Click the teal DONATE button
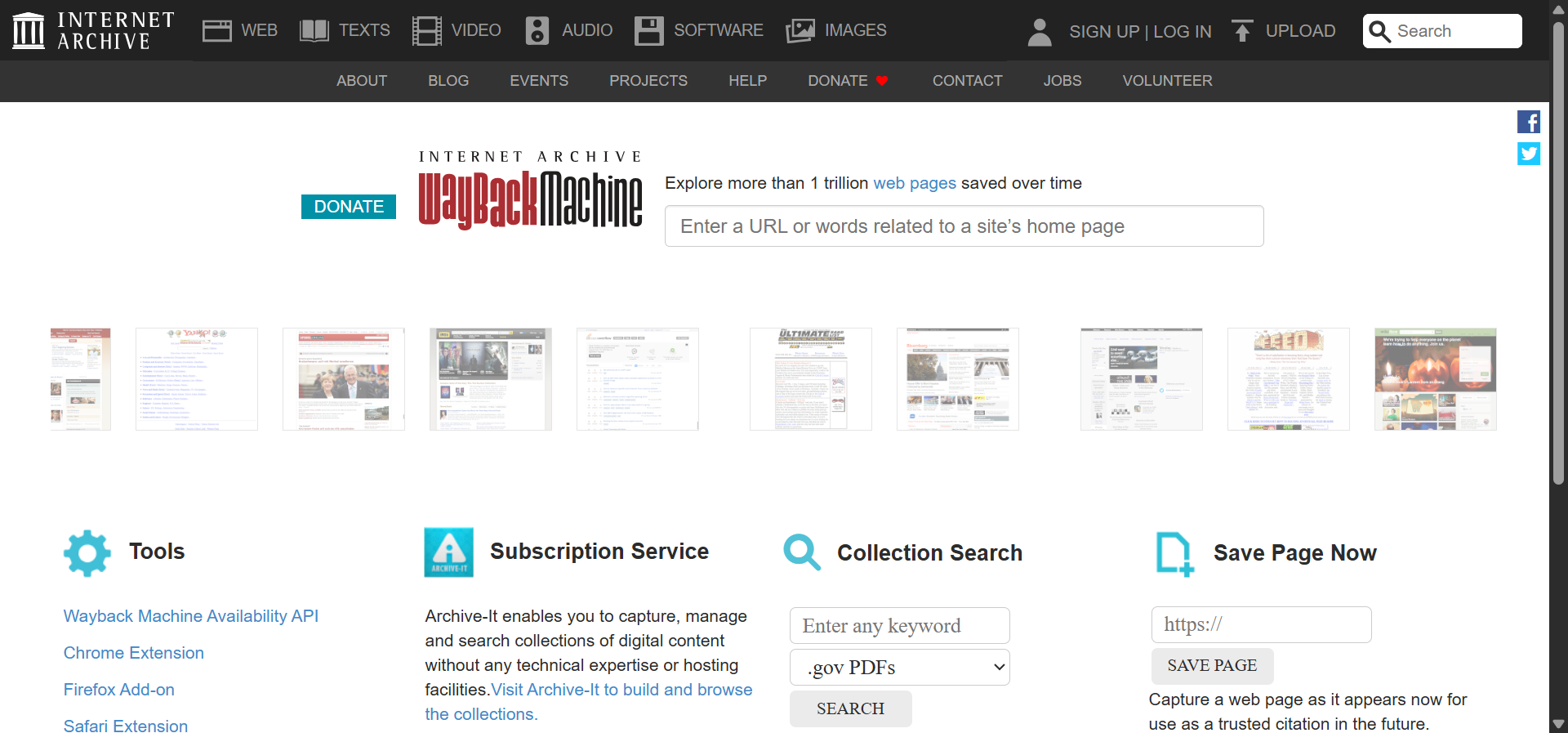This screenshot has width=1568, height=733. [x=349, y=207]
